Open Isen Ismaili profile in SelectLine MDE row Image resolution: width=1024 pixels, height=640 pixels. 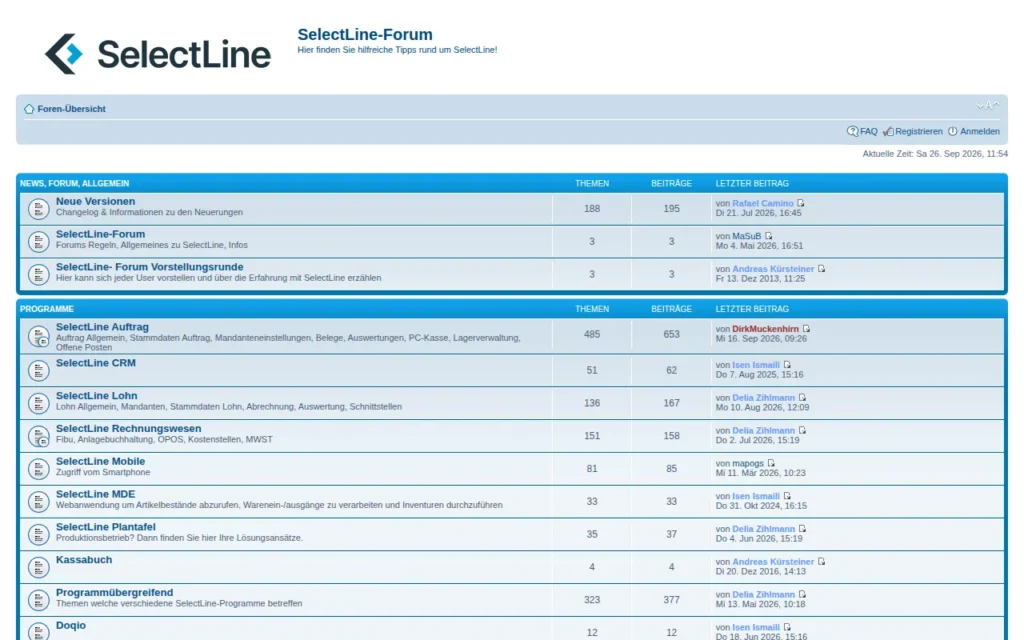point(756,496)
